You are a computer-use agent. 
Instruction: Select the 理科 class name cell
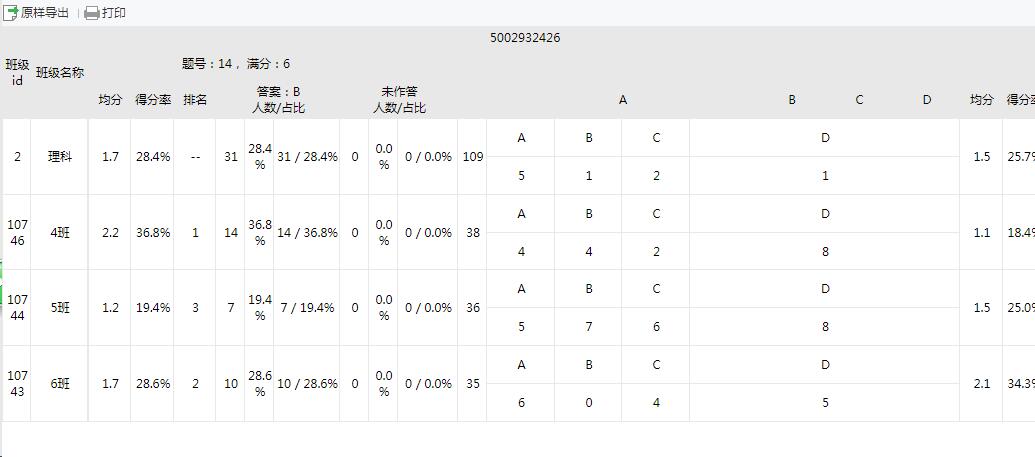(60, 157)
